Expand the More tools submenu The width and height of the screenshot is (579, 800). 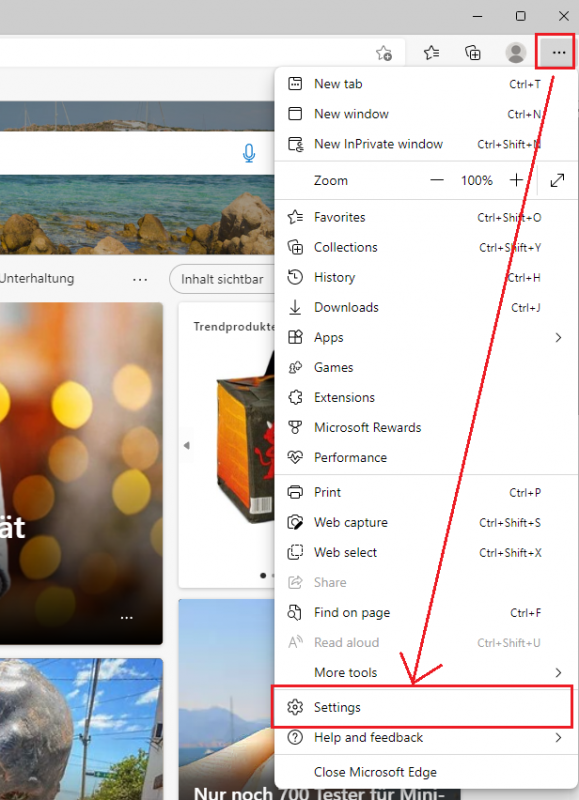tap(426, 672)
